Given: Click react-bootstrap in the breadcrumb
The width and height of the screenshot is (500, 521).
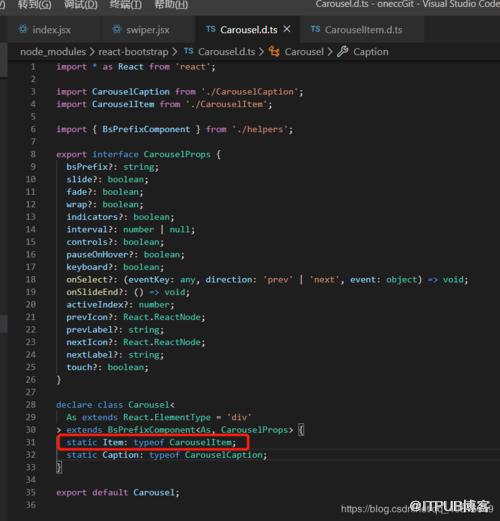Looking at the screenshot, I should click(133, 52).
